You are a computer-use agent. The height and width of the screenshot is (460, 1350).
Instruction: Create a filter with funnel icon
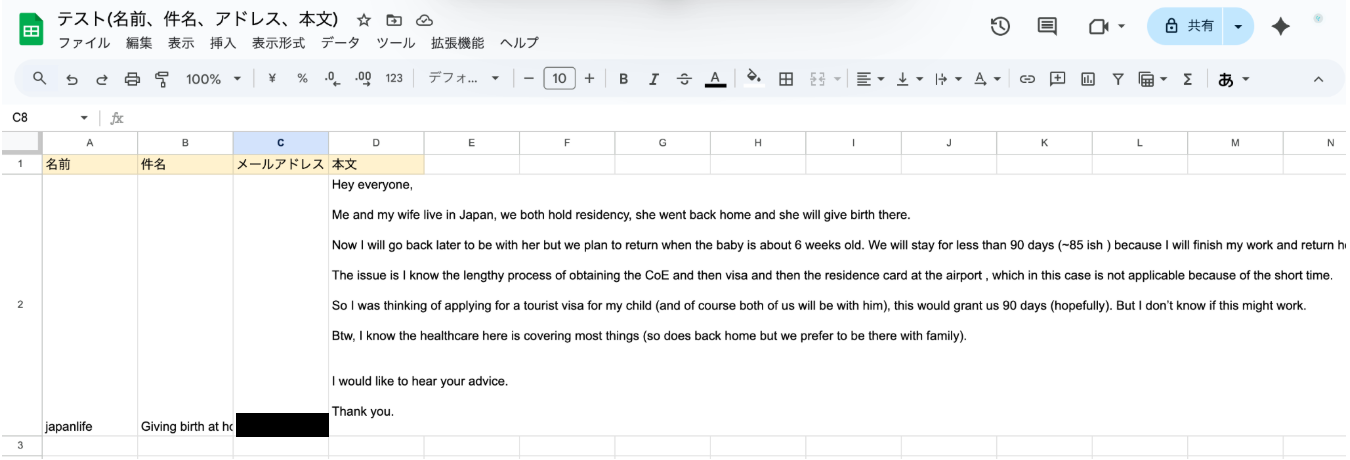coord(1118,79)
